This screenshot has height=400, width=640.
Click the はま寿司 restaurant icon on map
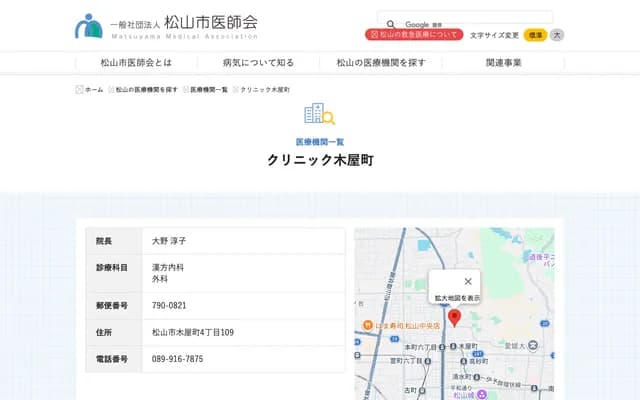368,324
